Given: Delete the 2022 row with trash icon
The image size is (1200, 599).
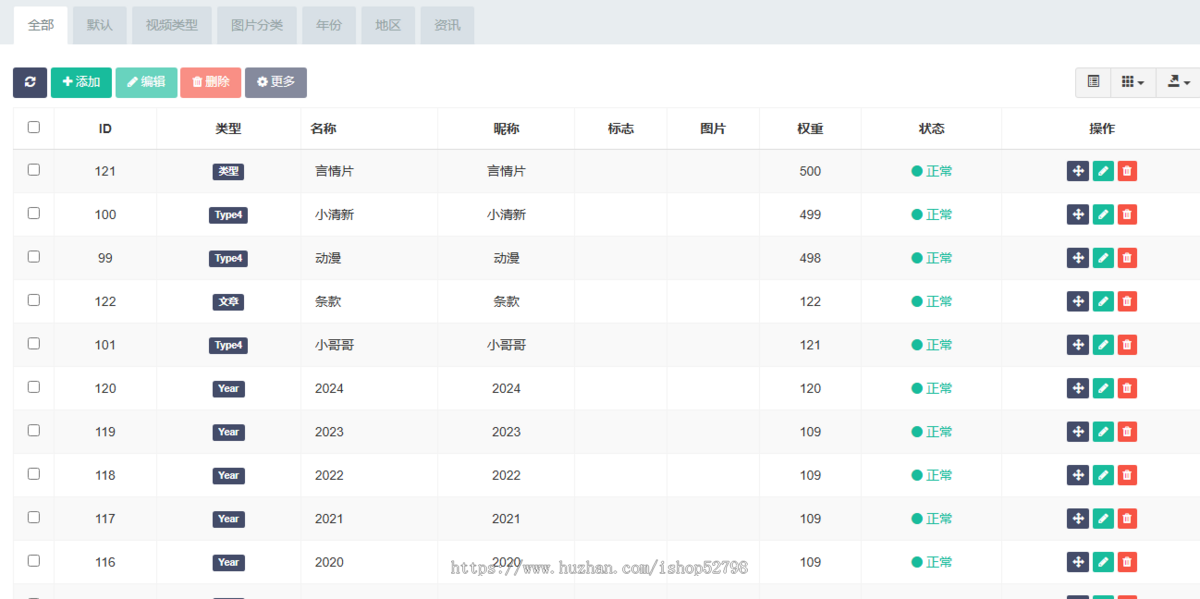Looking at the screenshot, I should click(1127, 475).
